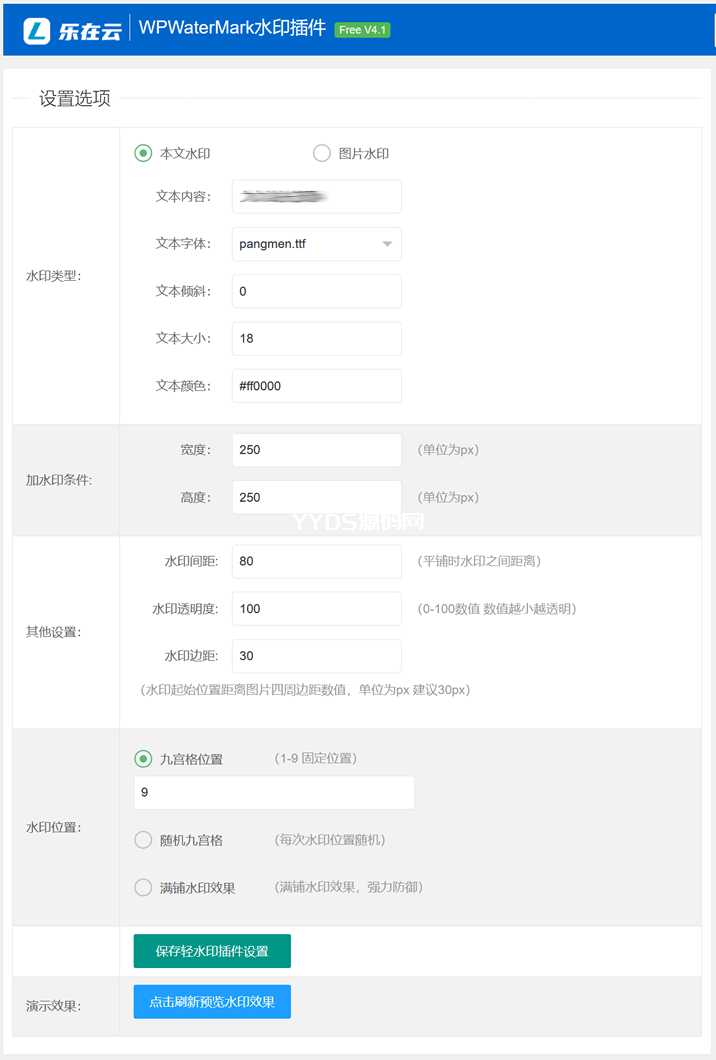Image resolution: width=716 pixels, height=1060 pixels.
Task: Click the Free V4.1 version badge
Action: click(x=362, y=30)
